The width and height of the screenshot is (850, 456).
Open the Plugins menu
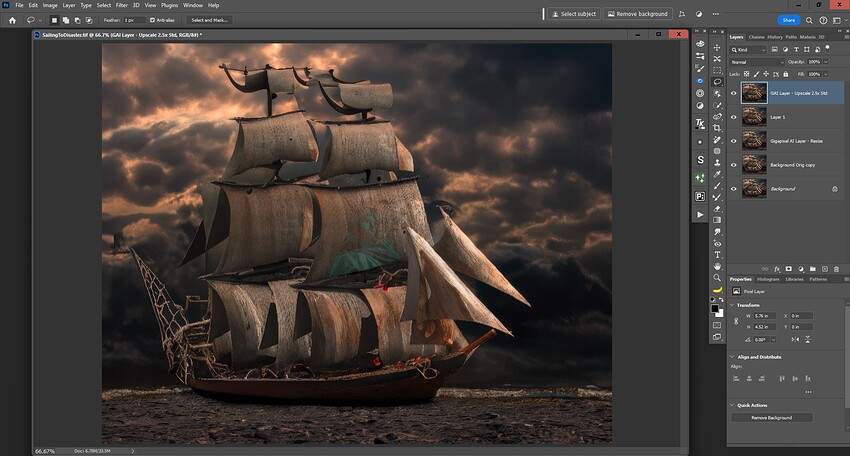169,5
